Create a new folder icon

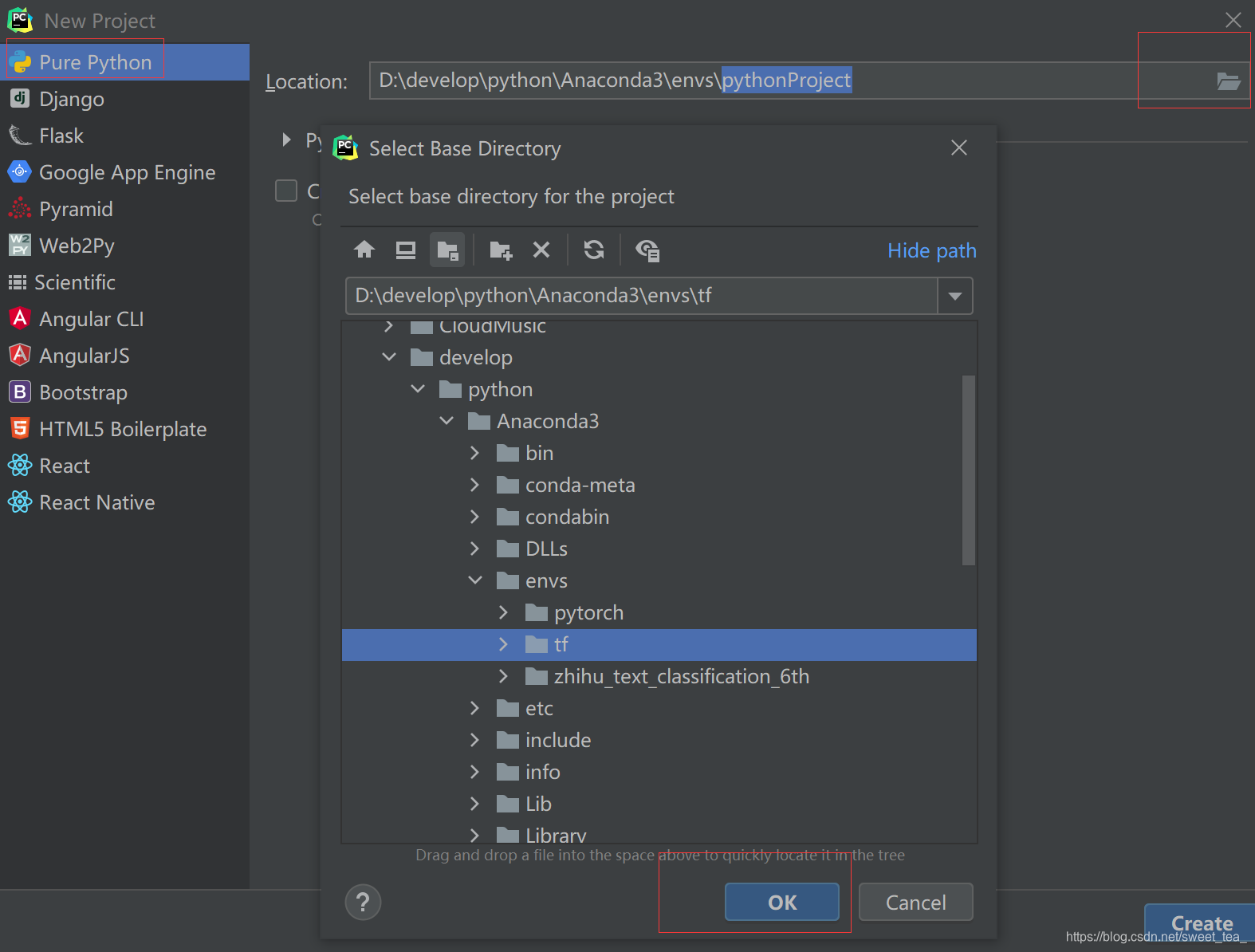tap(501, 250)
